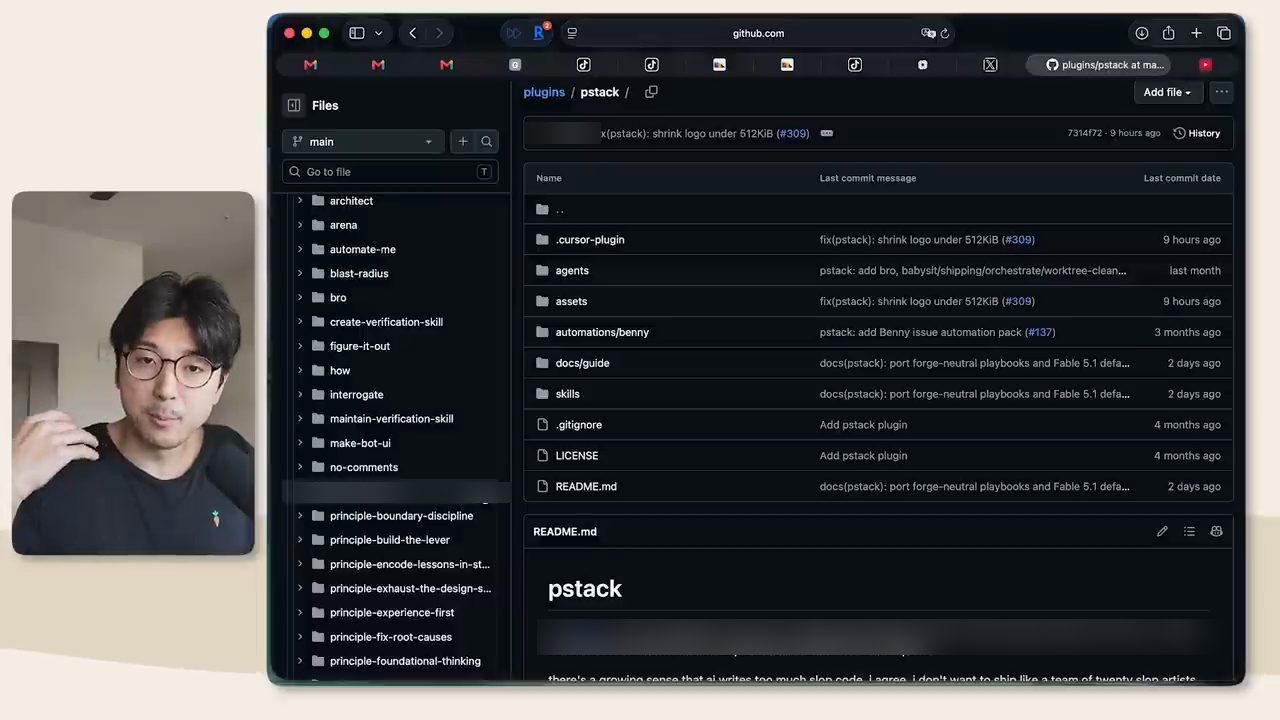Image resolution: width=1280 pixels, height=720 pixels.
Task: Select make-bot-ui in the file tree
Action: [360, 443]
